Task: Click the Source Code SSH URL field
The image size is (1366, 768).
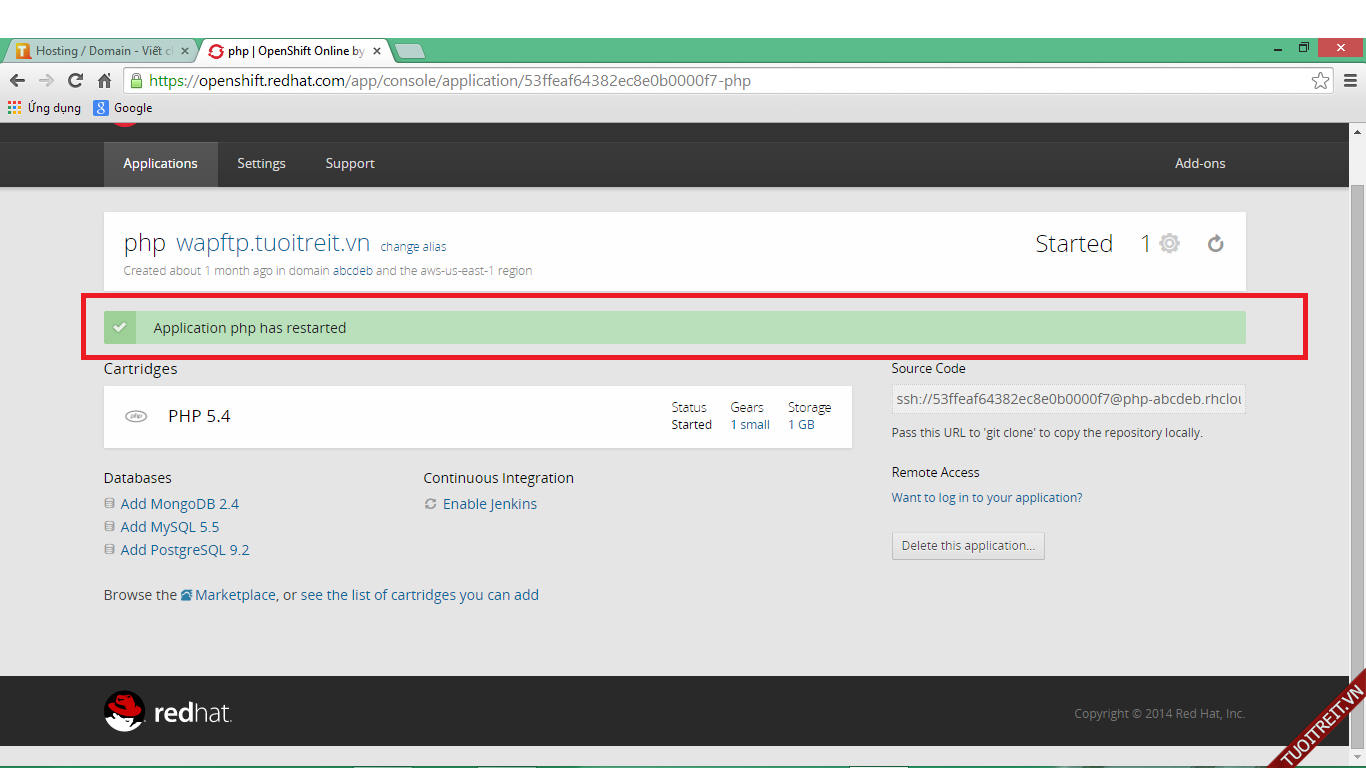Action: (x=1068, y=399)
